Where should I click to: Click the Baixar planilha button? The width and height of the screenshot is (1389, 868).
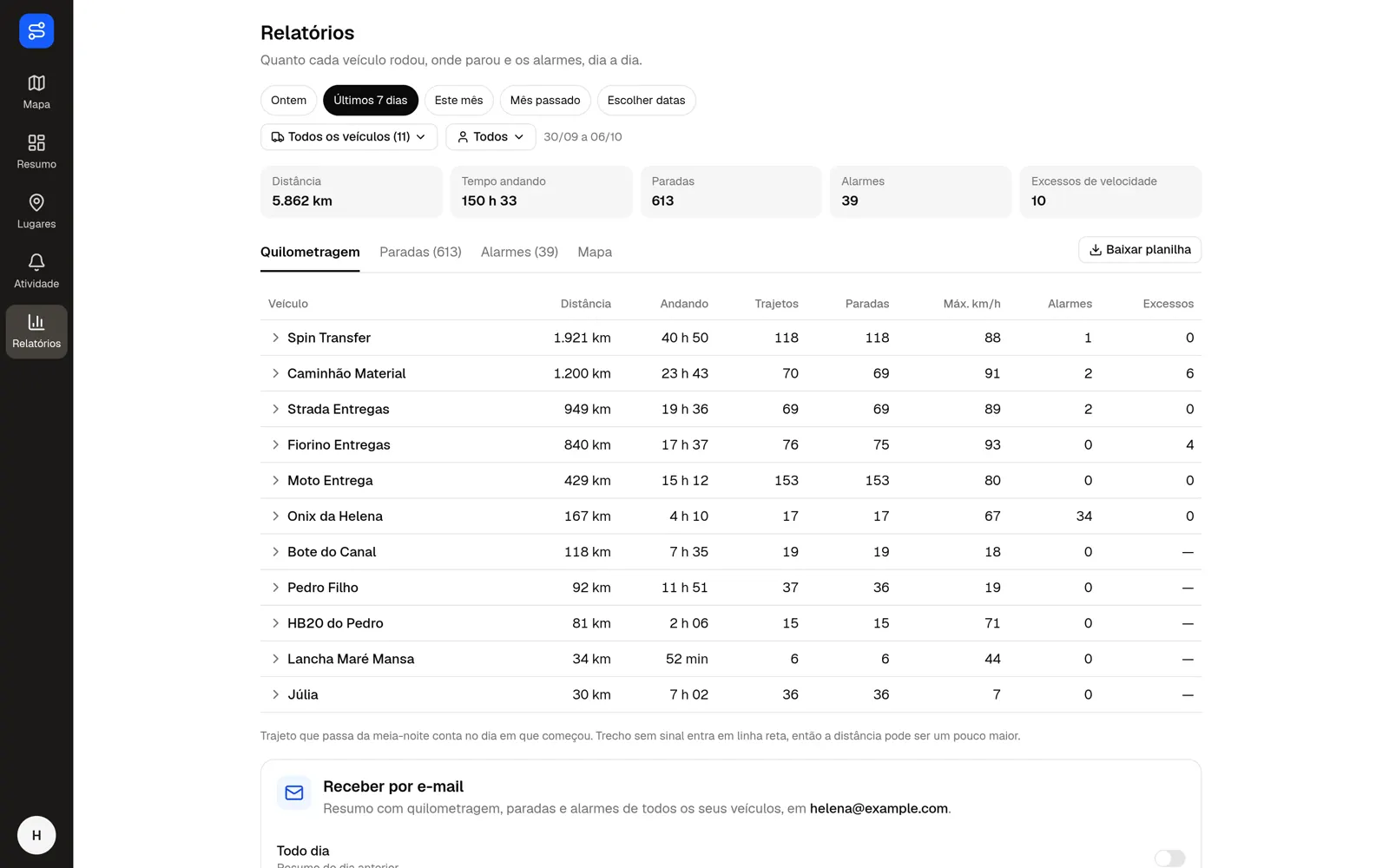pyautogui.click(x=1140, y=250)
